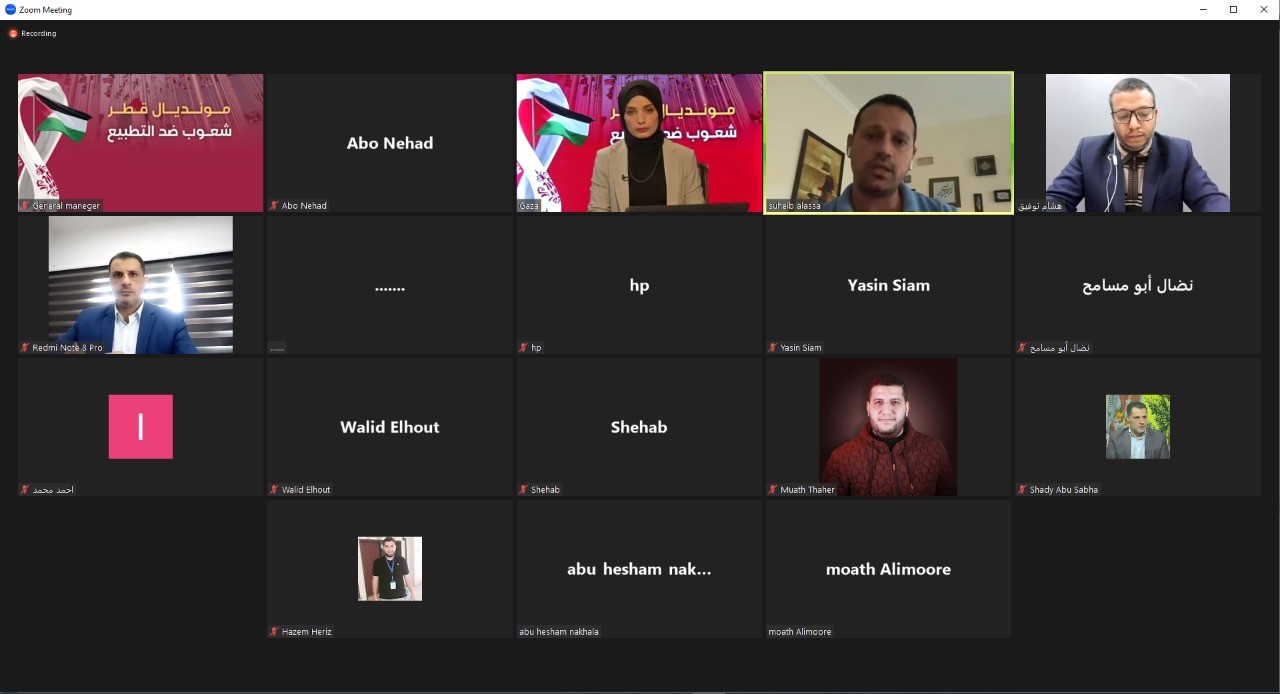
Task: Select the moath Alimoore participant tile
Action: pos(888,569)
